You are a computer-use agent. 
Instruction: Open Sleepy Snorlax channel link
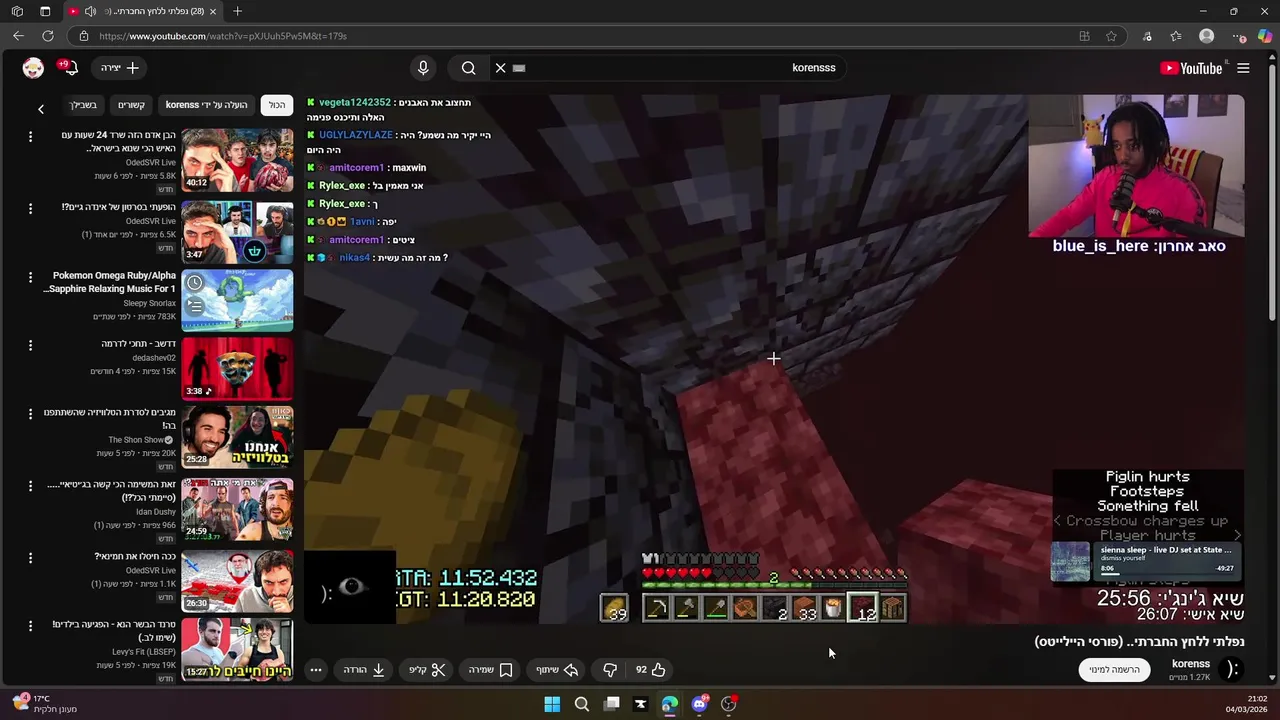tap(149, 303)
